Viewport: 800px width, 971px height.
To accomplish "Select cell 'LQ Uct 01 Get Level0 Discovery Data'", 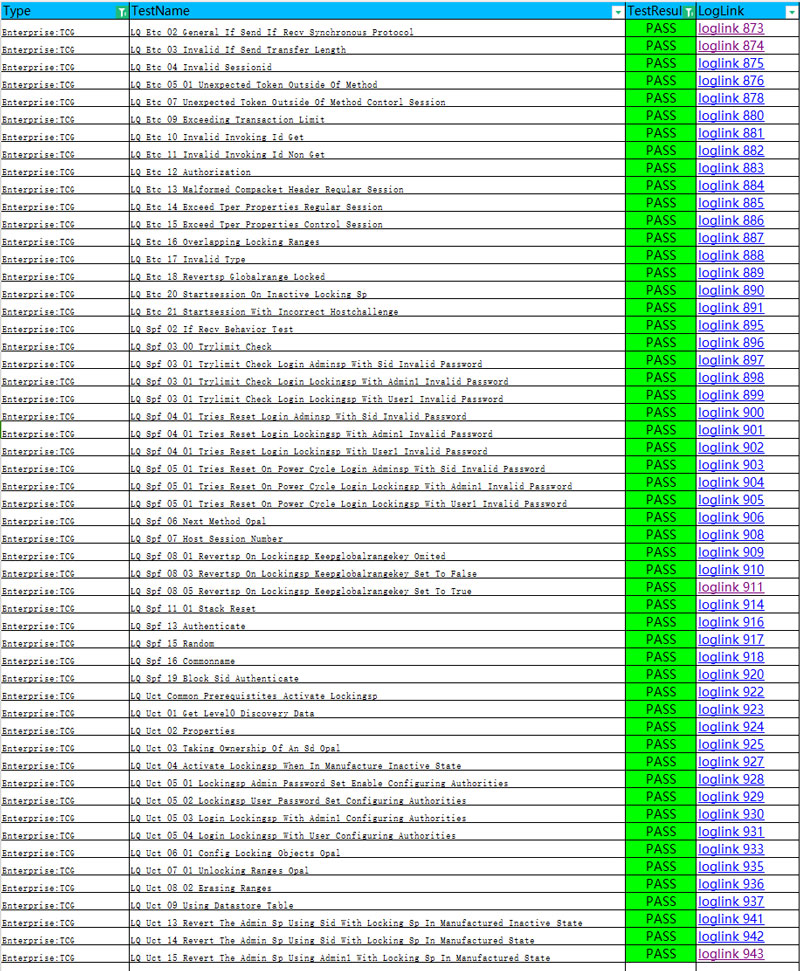I will (377, 710).
